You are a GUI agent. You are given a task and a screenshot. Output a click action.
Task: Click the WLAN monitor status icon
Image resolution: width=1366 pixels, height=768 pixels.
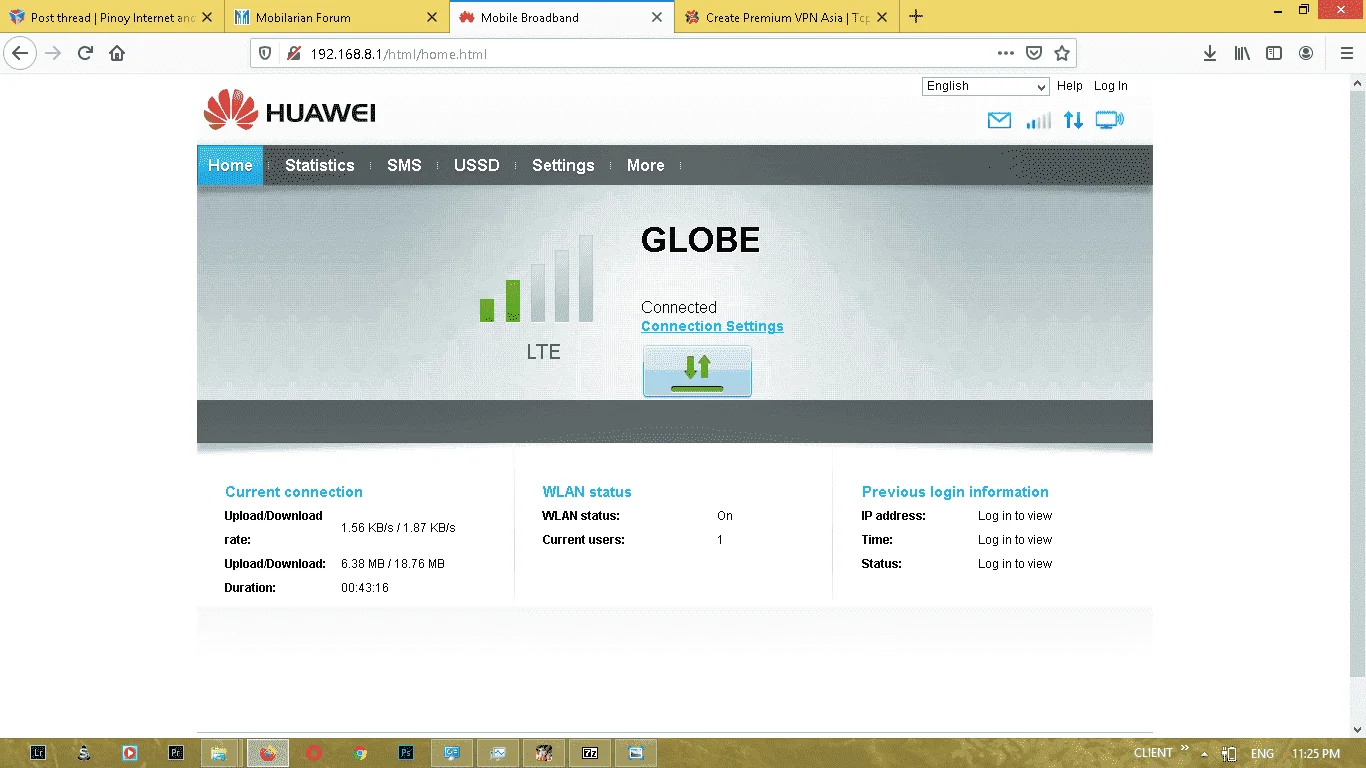[x=1109, y=121]
